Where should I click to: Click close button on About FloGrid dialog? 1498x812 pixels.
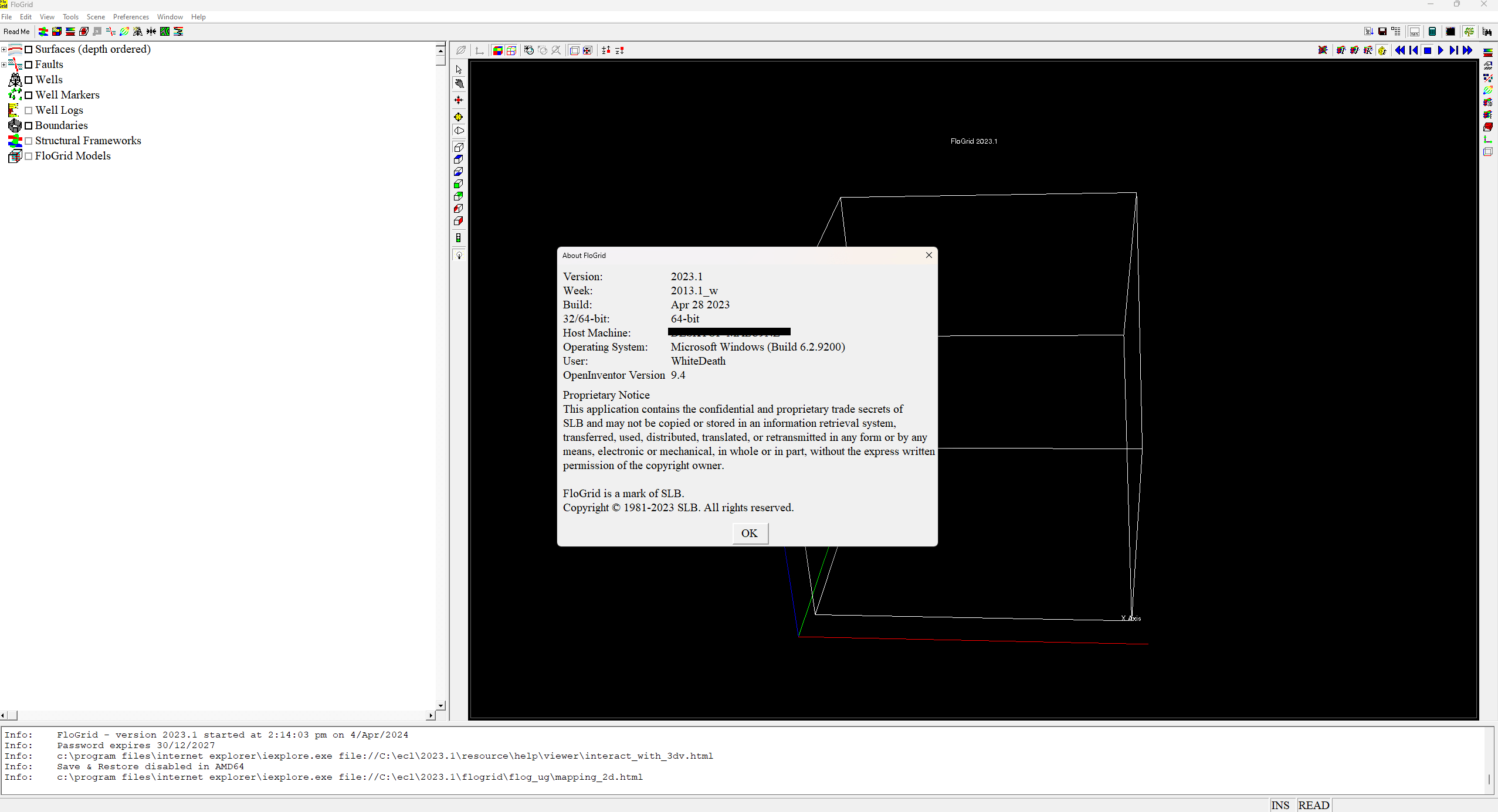pos(928,255)
